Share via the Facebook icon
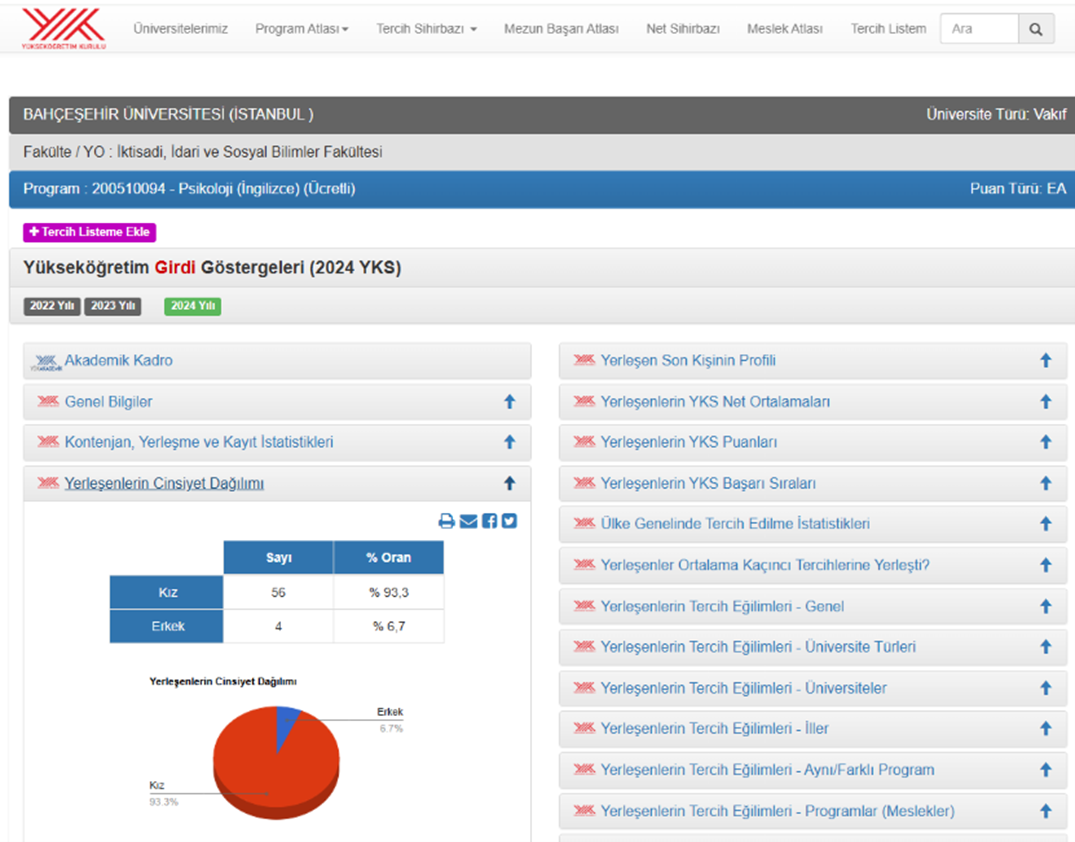 point(489,521)
